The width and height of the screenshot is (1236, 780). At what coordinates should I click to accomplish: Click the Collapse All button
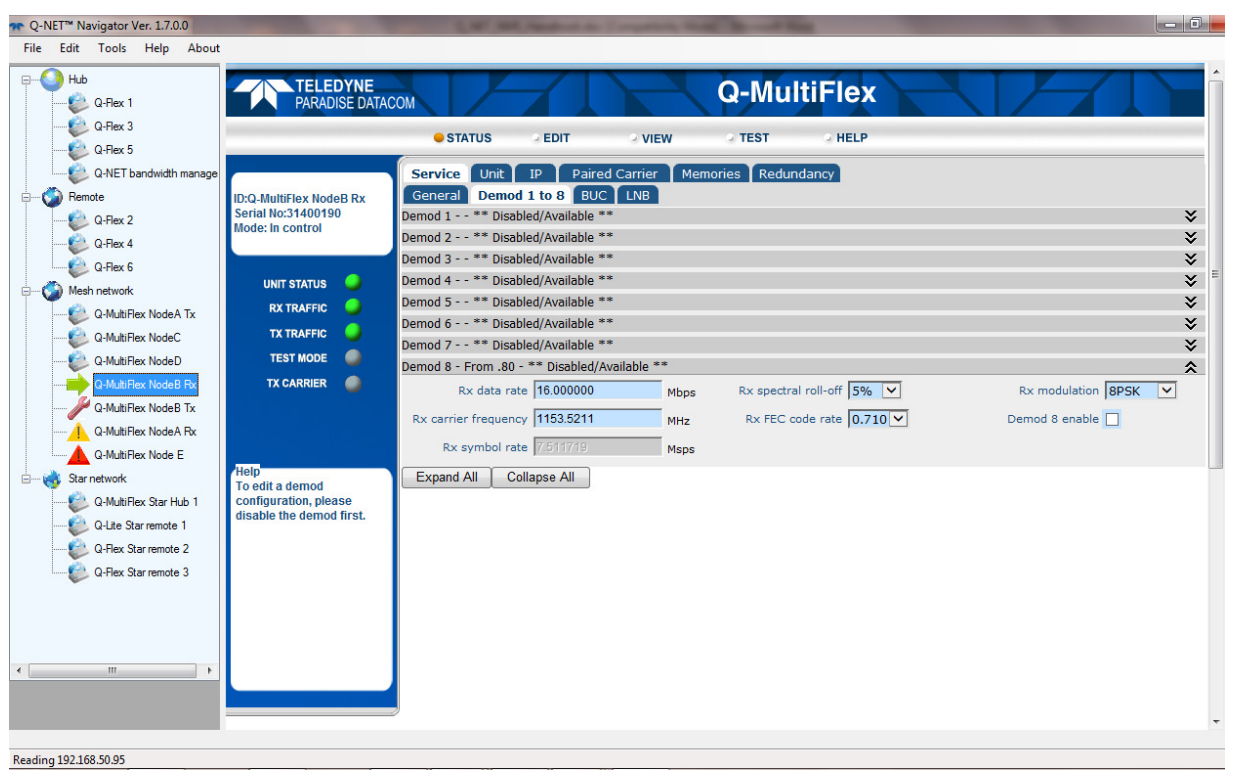pyautogui.click(x=540, y=478)
